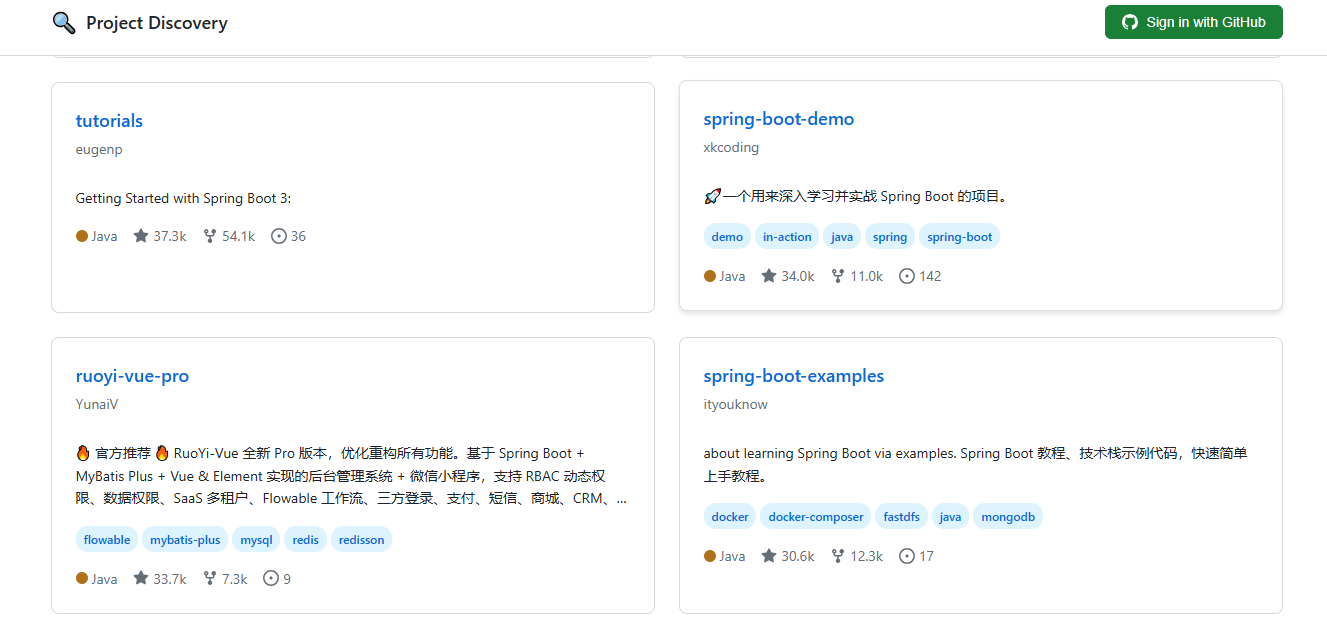Click the fork icon in ruoyi-vue-pro card
The height and width of the screenshot is (634, 1327).
pos(210,578)
